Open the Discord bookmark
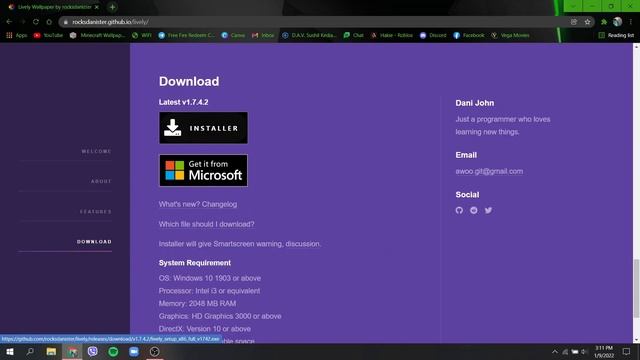Image resolution: width=640 pixels, height=360 pixels. (x=433, y=36)
